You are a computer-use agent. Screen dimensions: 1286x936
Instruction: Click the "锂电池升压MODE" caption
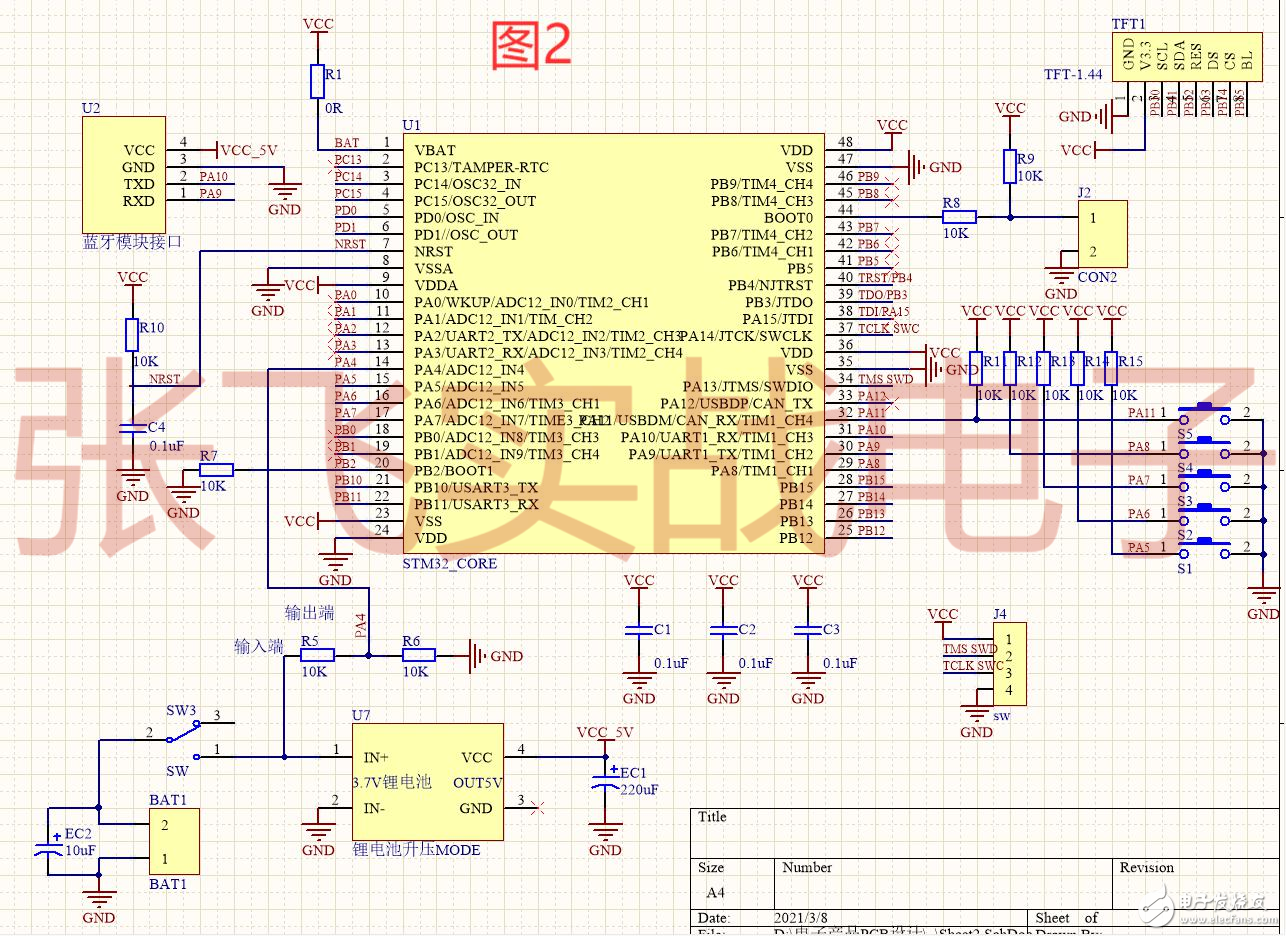coord(416,850)
